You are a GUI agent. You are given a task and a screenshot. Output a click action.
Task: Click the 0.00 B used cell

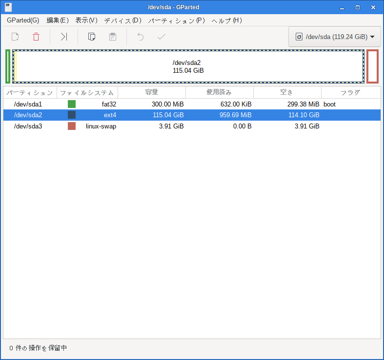tap(242, 126)
